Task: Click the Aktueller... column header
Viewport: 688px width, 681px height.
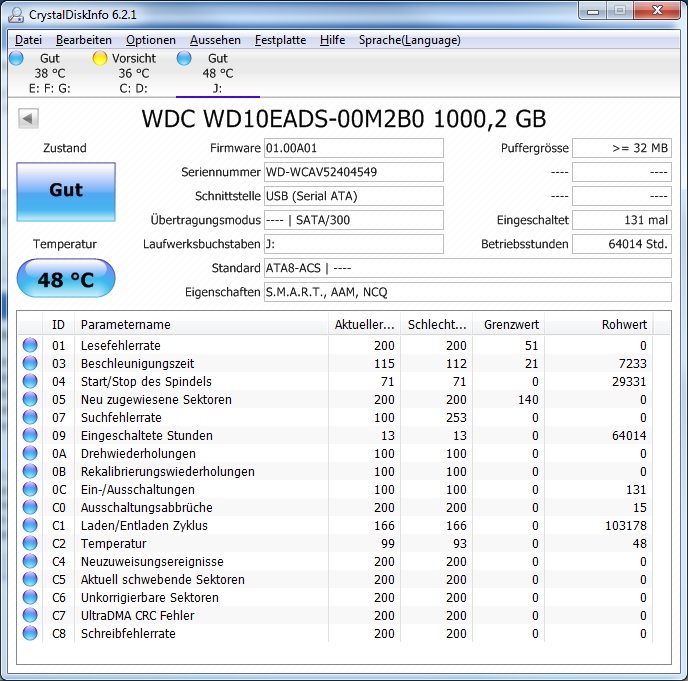Action: (364, 325)
